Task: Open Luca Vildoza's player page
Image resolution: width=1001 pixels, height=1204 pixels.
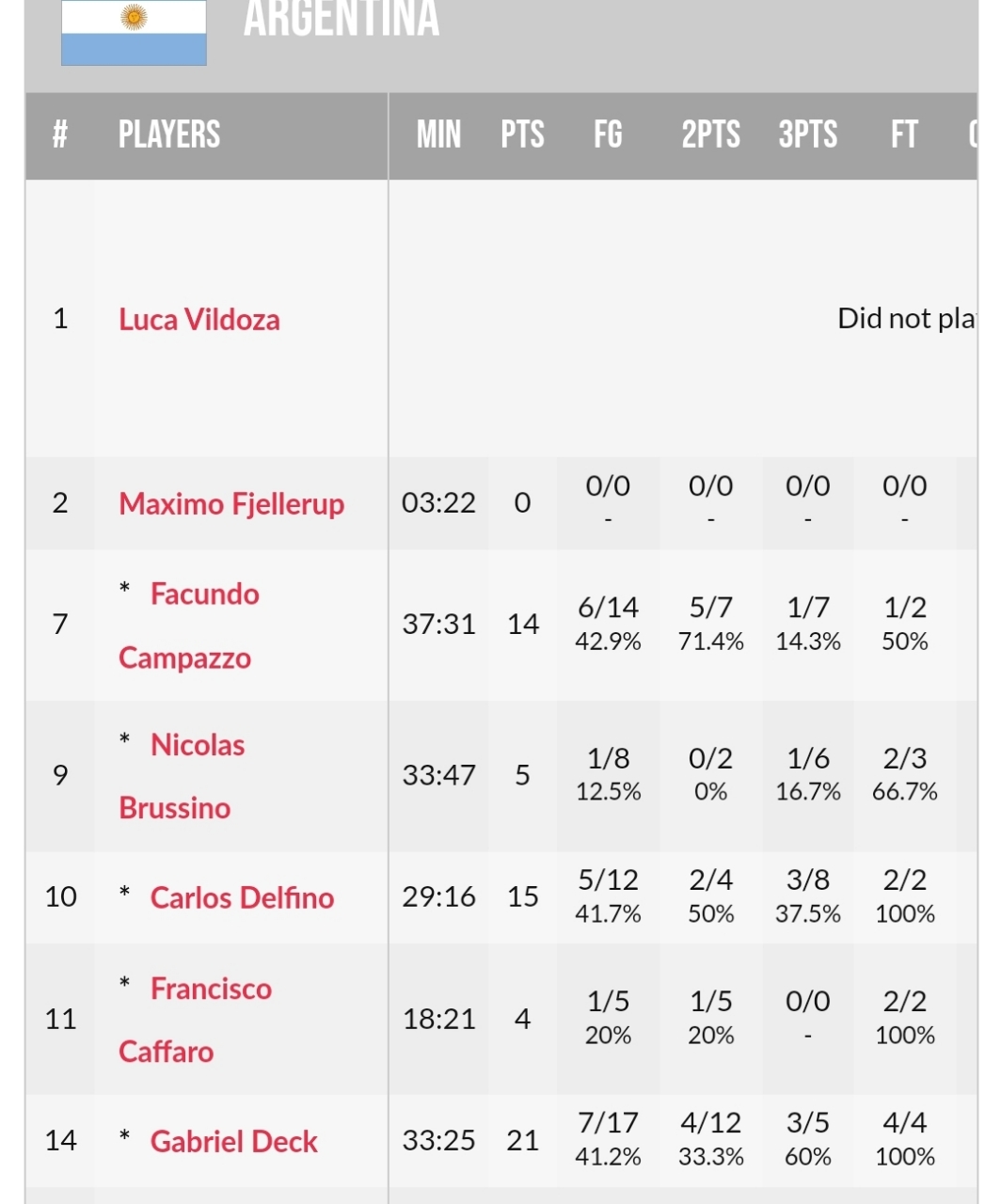Action: pyautogui.click(x=199, y=320)
